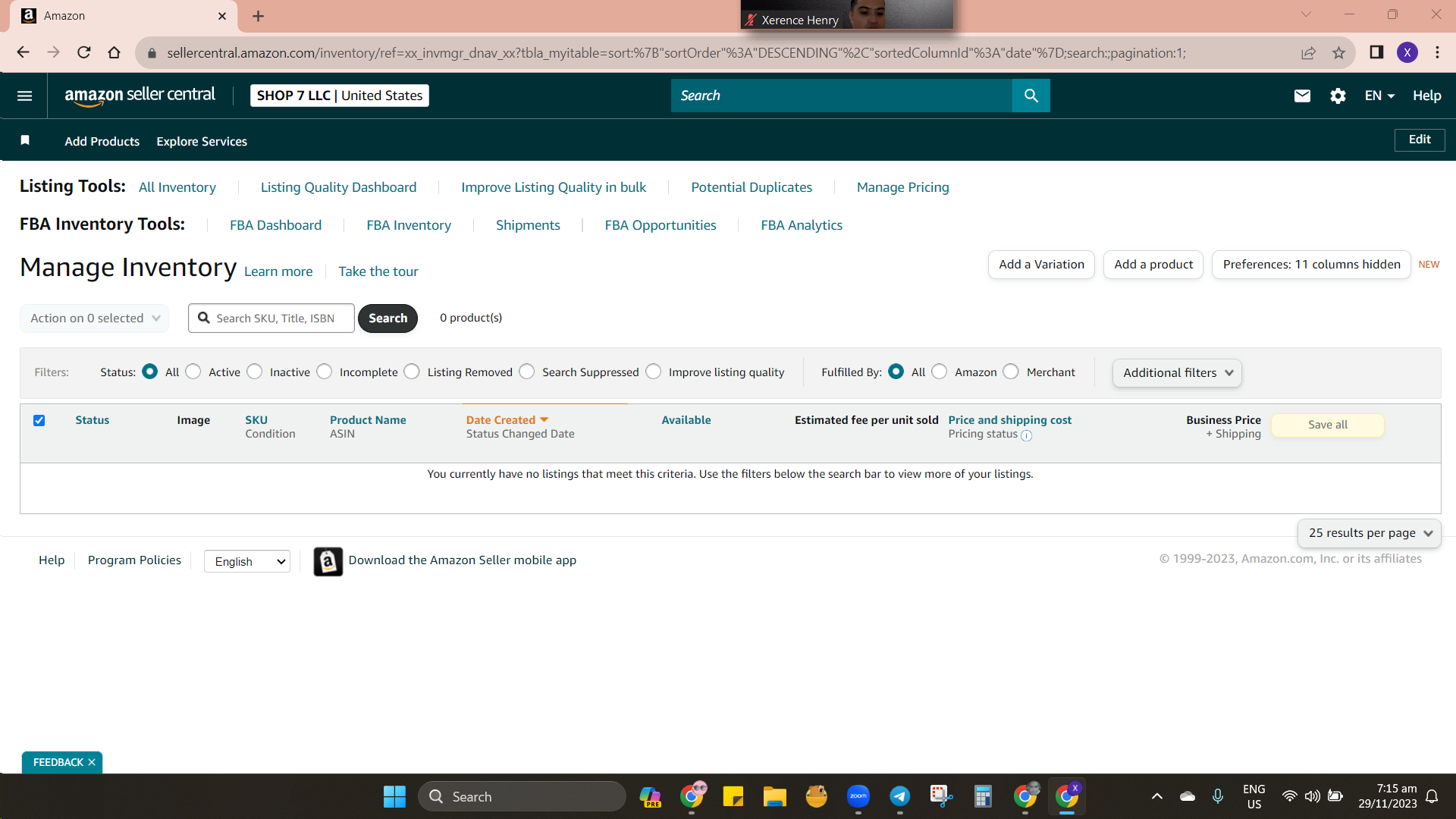Select the Improve listing quality filter
The image size is (1456, 819).
tap(654, 372)
